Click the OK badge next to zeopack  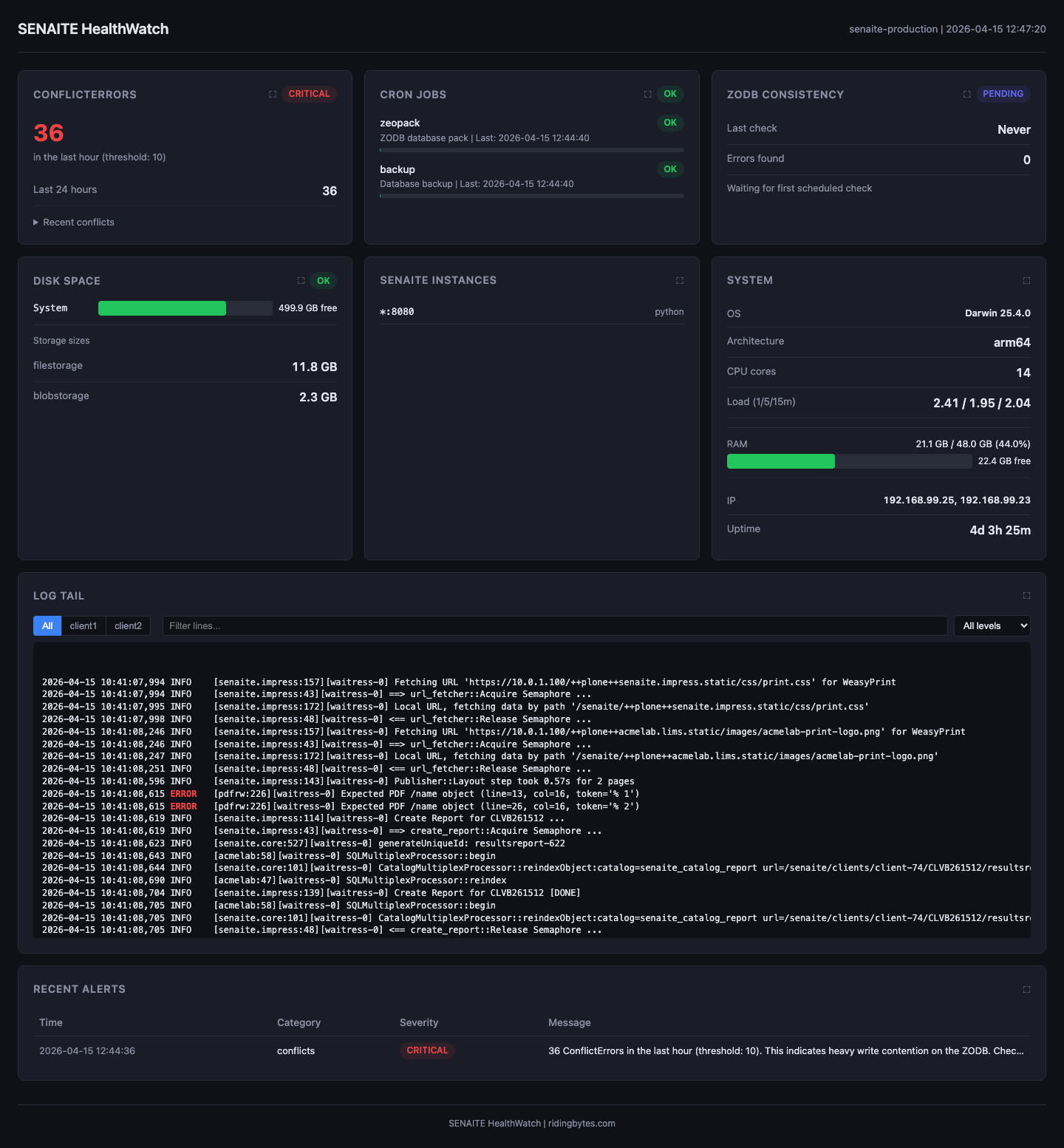tap(670, 123)
